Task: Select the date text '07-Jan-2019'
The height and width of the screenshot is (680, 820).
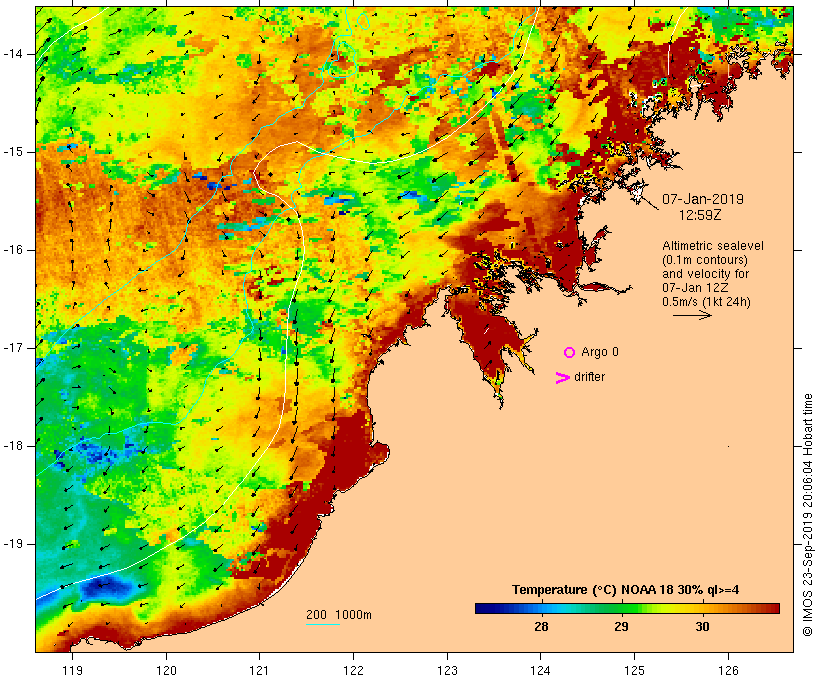Action: pos(703,199)
